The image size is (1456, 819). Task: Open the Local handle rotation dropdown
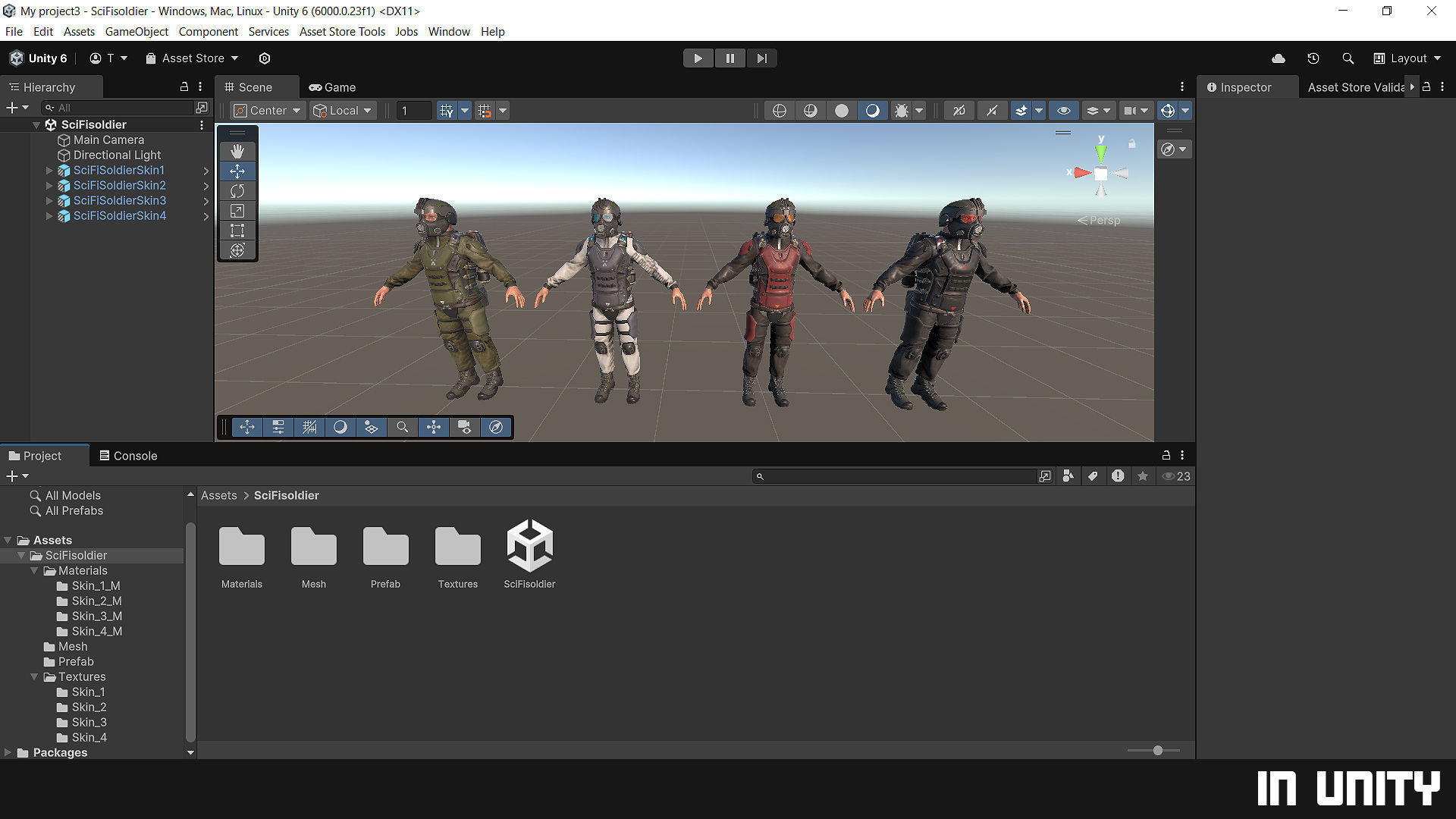pos(344,111)
